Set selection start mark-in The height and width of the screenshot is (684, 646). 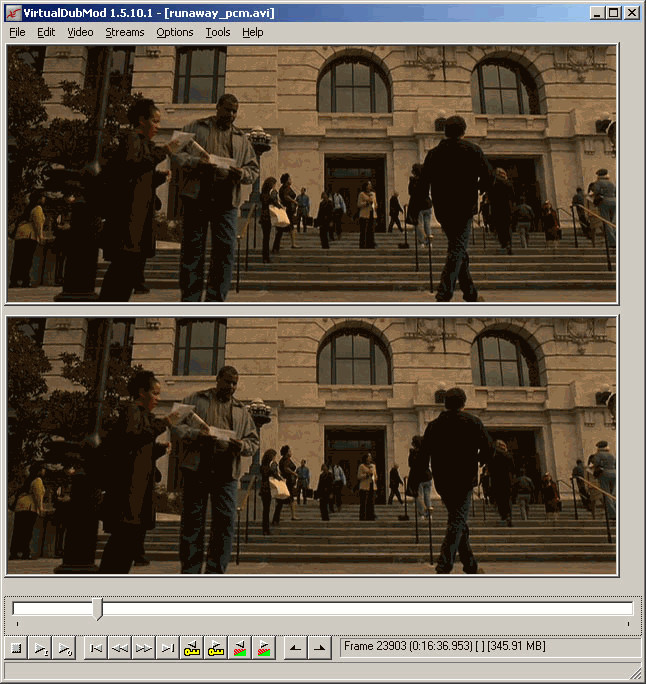(296, 648)
